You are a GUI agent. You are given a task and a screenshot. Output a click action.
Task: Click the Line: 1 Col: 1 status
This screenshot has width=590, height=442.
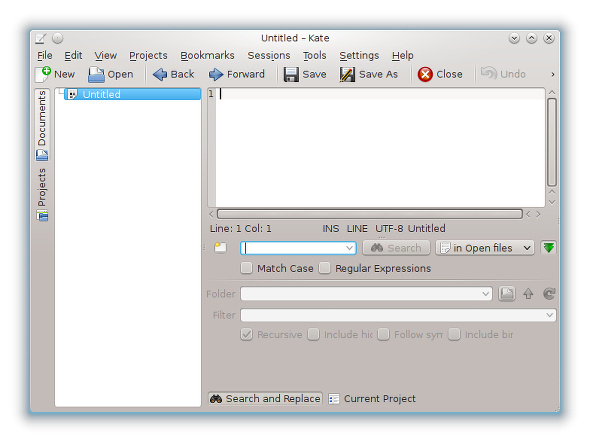point(240,228)
